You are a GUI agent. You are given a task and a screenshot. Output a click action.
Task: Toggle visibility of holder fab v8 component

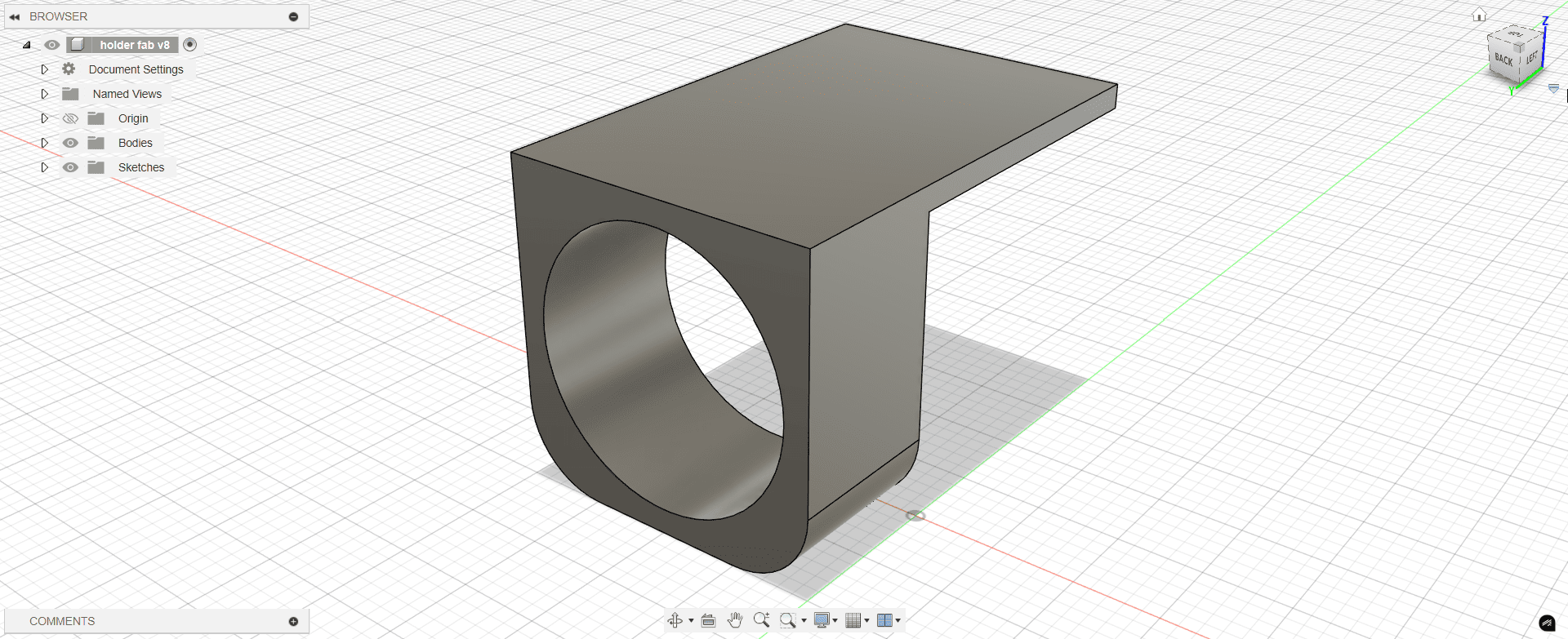point(51,45)
